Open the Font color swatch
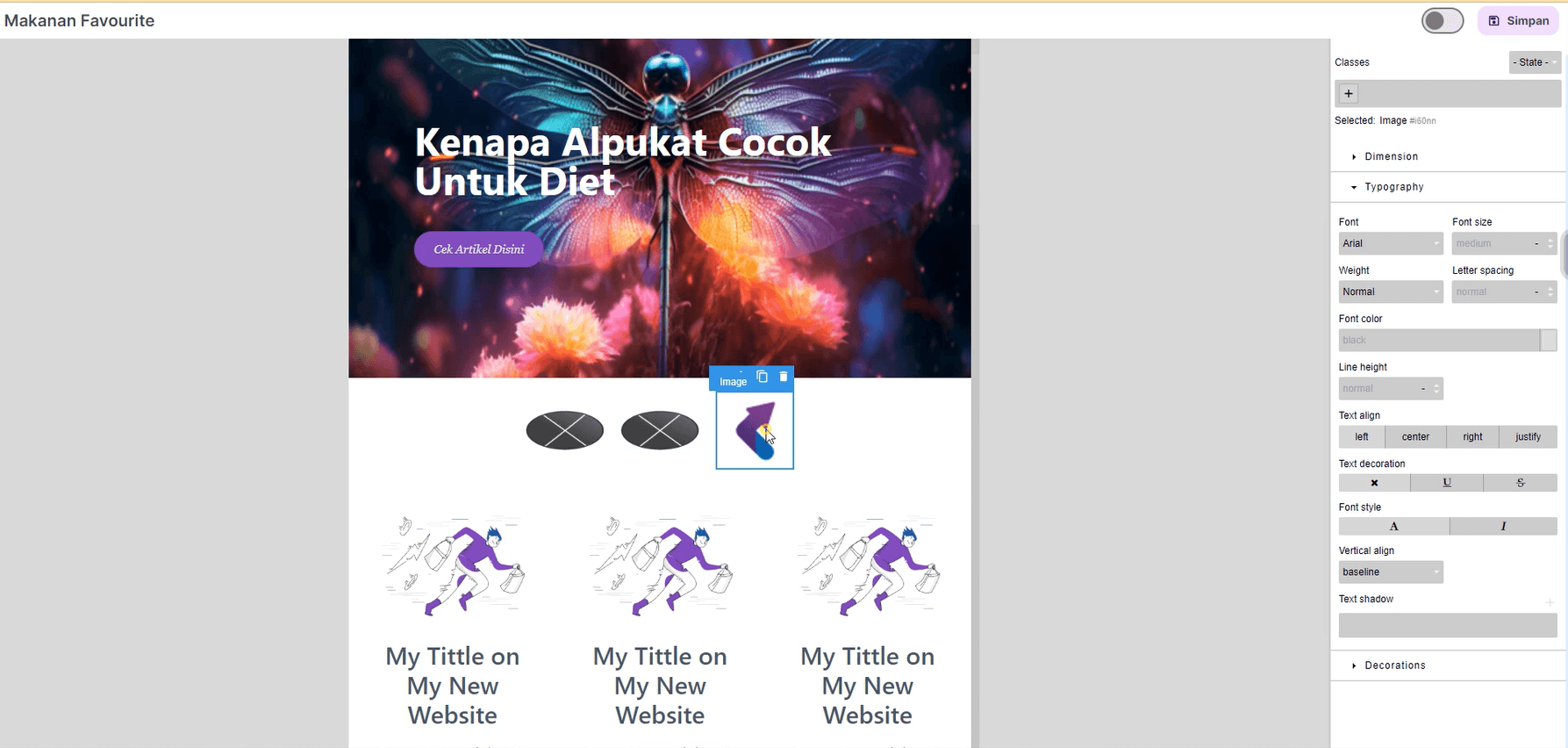Screen dimensions: 1568x748 [1549, 341]
